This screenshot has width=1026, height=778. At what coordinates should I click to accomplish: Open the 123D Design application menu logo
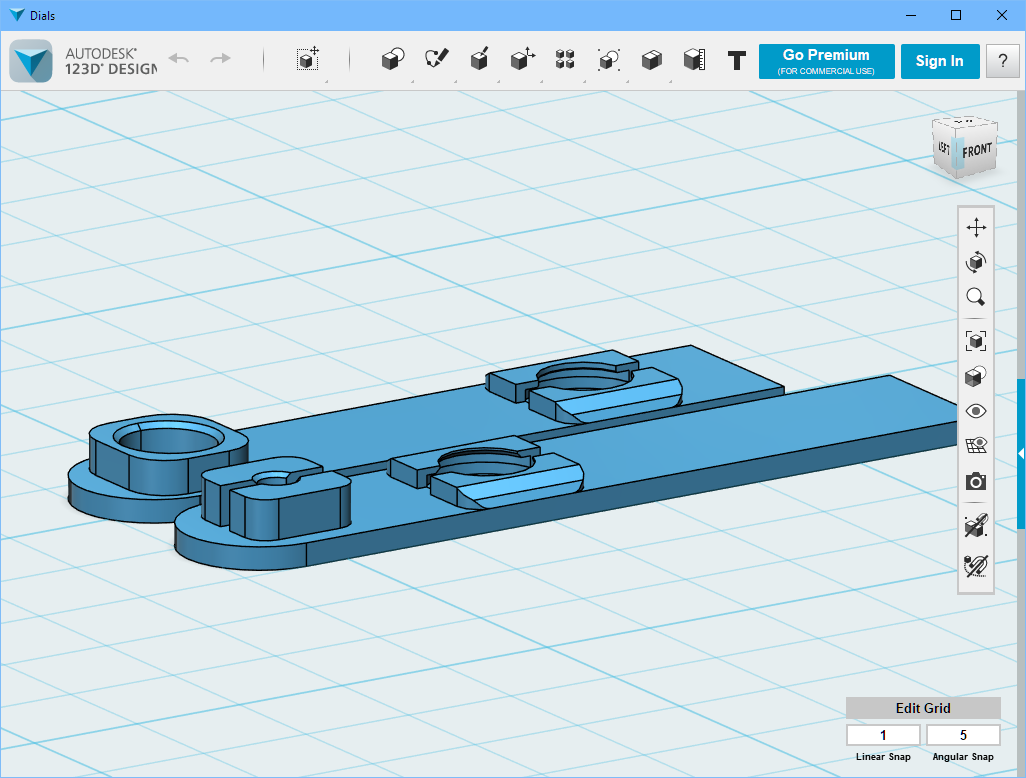(x=31, y=61)
